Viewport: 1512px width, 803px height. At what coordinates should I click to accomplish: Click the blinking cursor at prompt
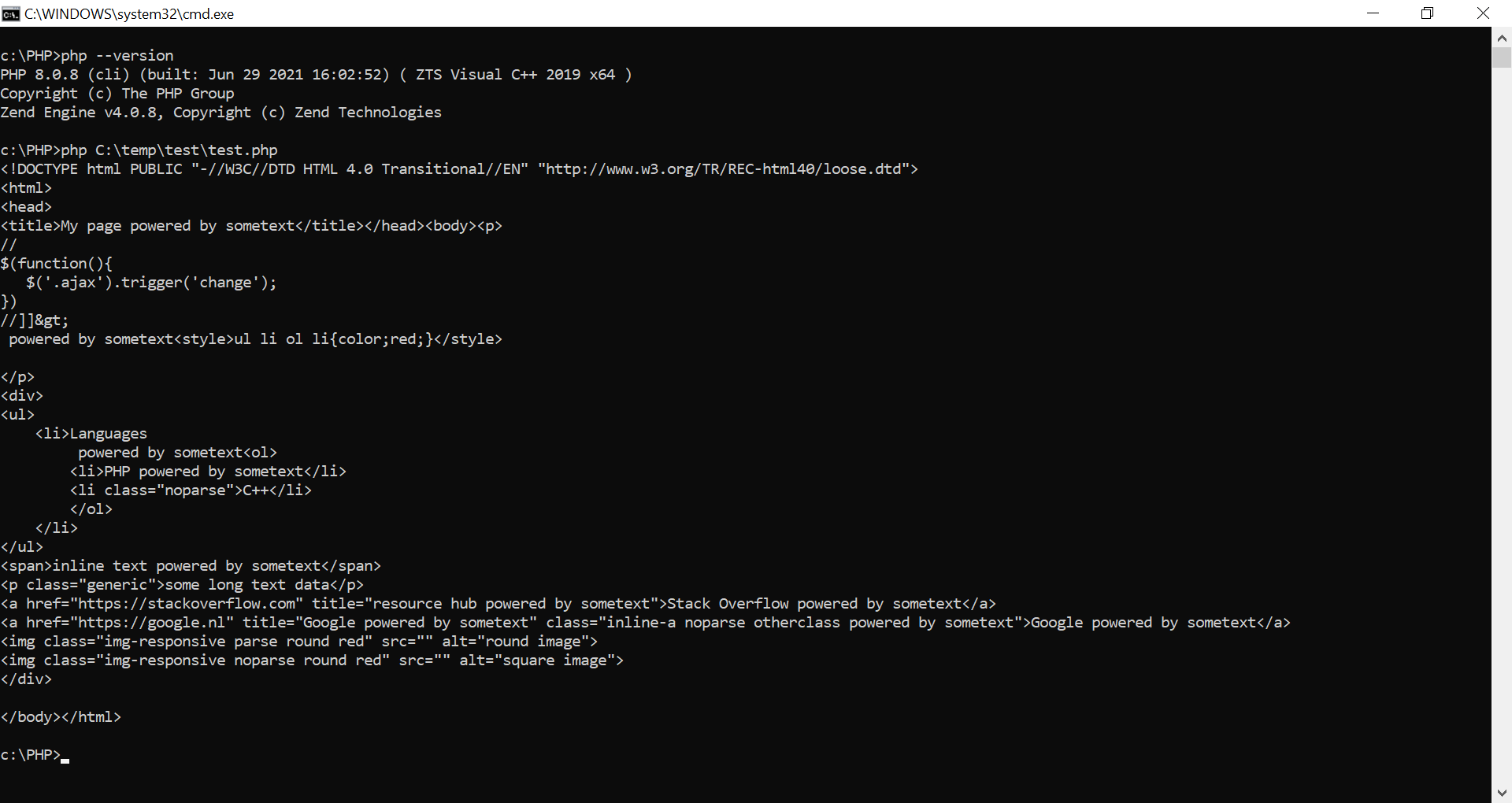[65, 760]
